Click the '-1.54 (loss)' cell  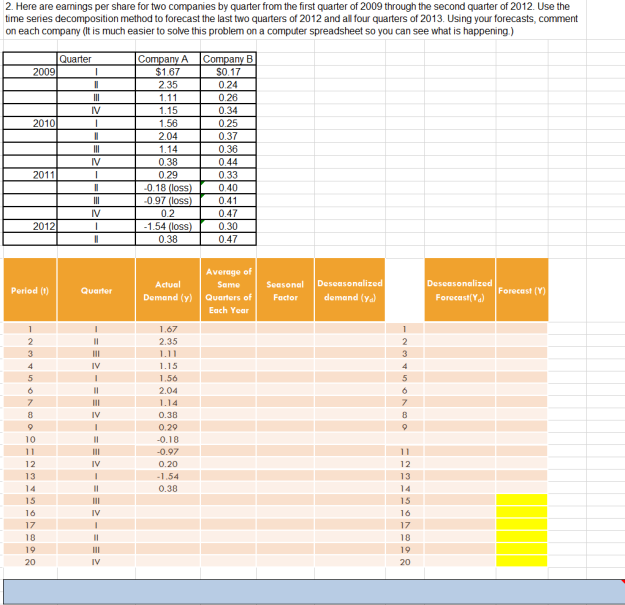[168, 226]
